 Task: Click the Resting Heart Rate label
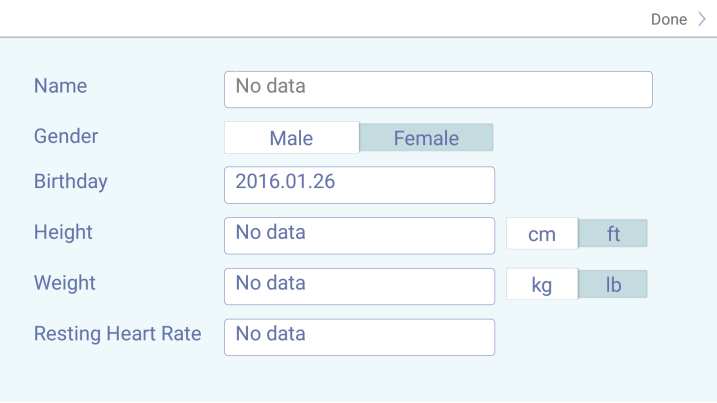(x=118, y=334)
